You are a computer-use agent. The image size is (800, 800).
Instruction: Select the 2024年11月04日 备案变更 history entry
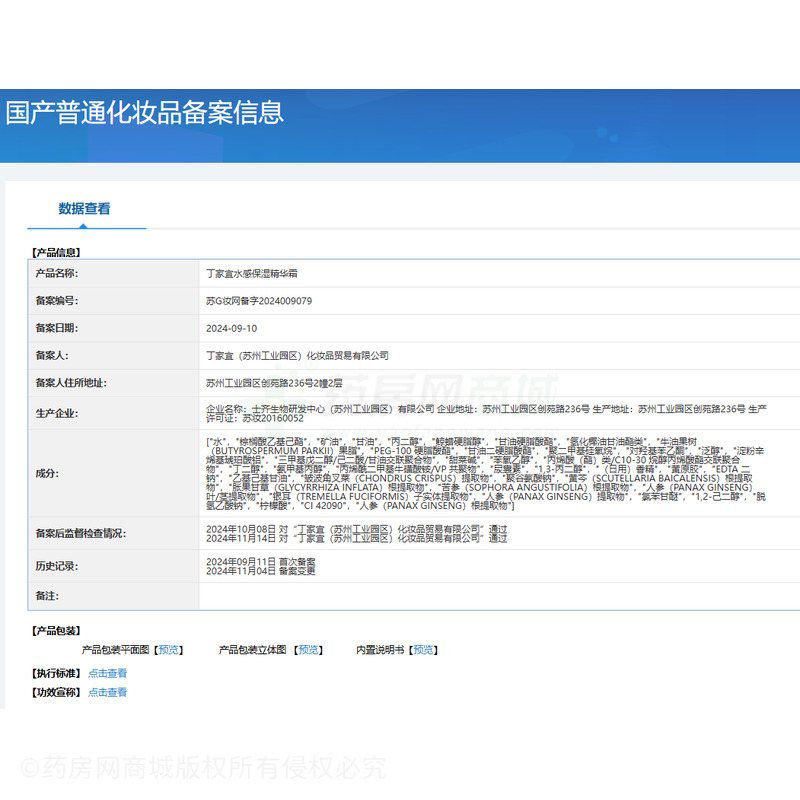pos(260,570)
